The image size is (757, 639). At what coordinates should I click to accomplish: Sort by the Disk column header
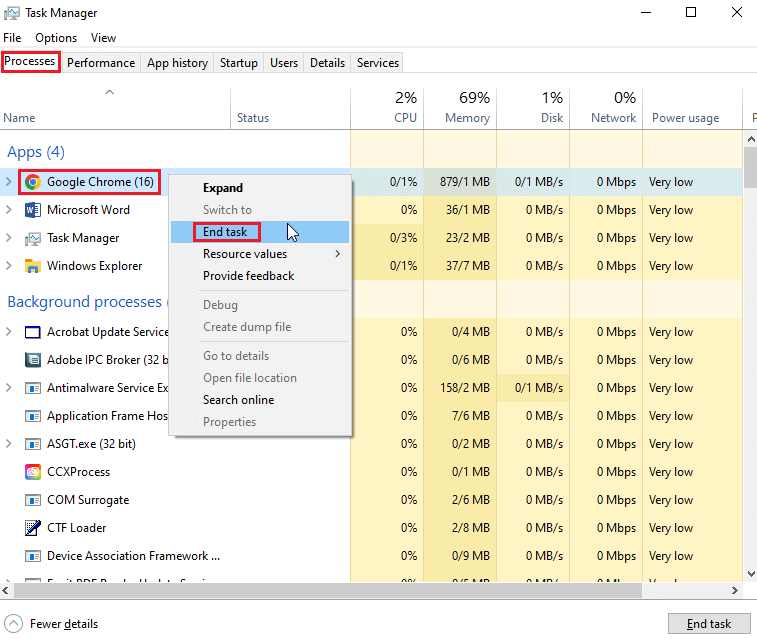pyautogui.click(x=533, y=109)
